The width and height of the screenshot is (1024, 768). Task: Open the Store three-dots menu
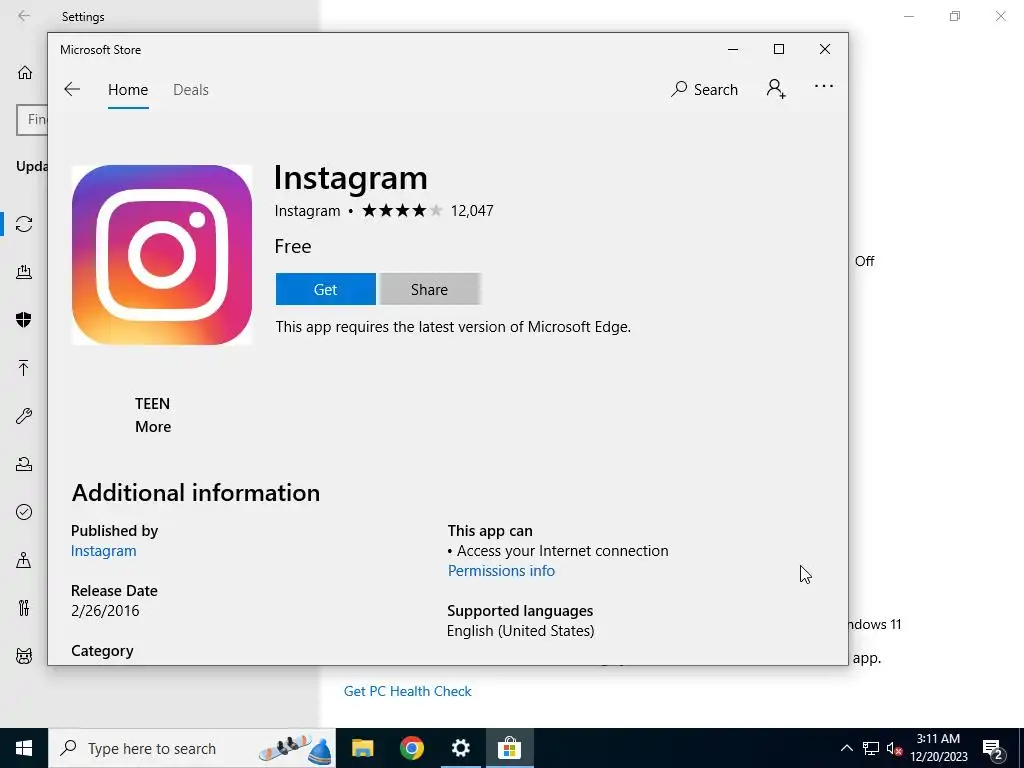[x=824, y=86]
